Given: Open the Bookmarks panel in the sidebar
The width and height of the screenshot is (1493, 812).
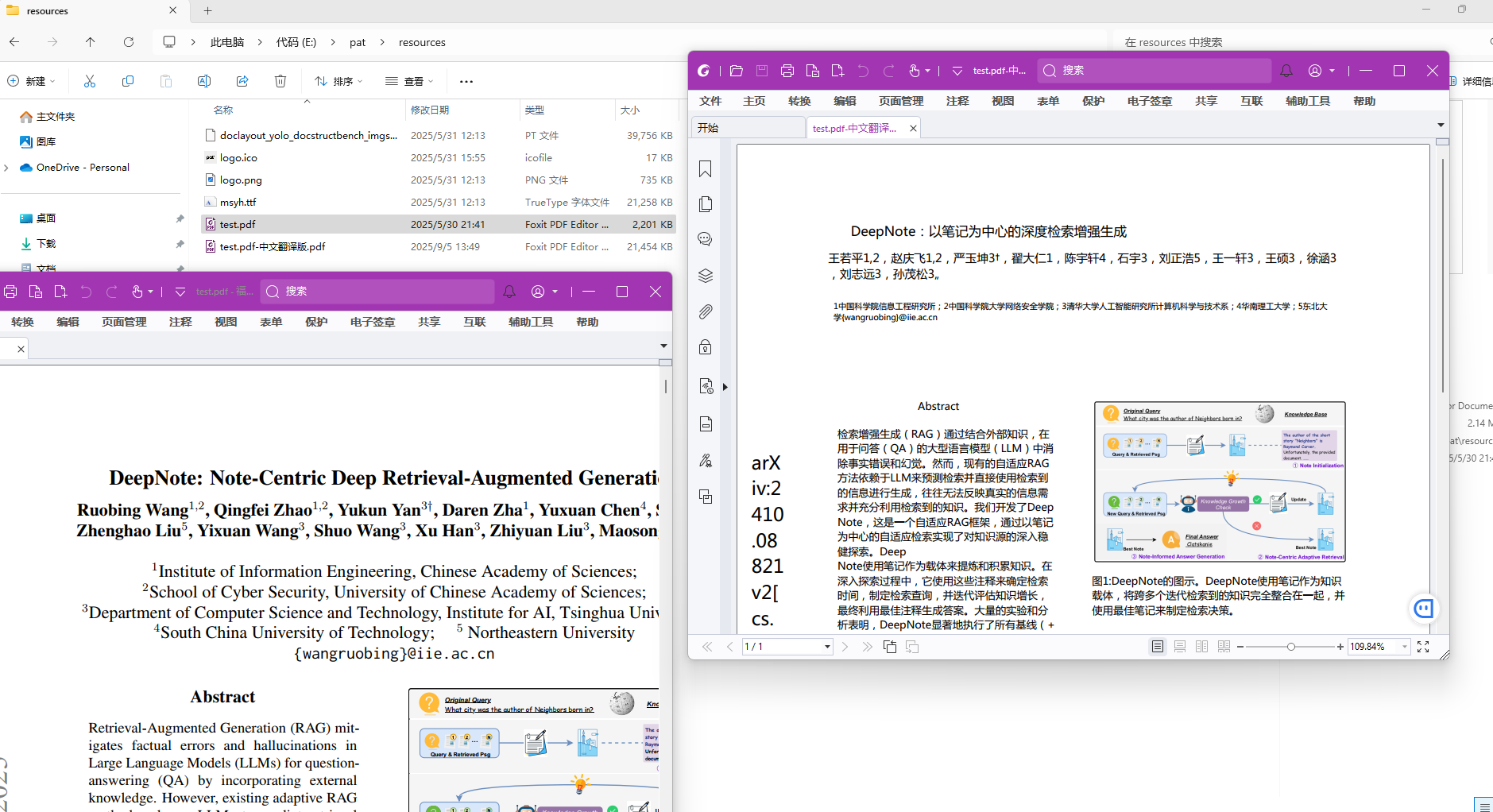Looking at the screenshot, I should (705, 169).
